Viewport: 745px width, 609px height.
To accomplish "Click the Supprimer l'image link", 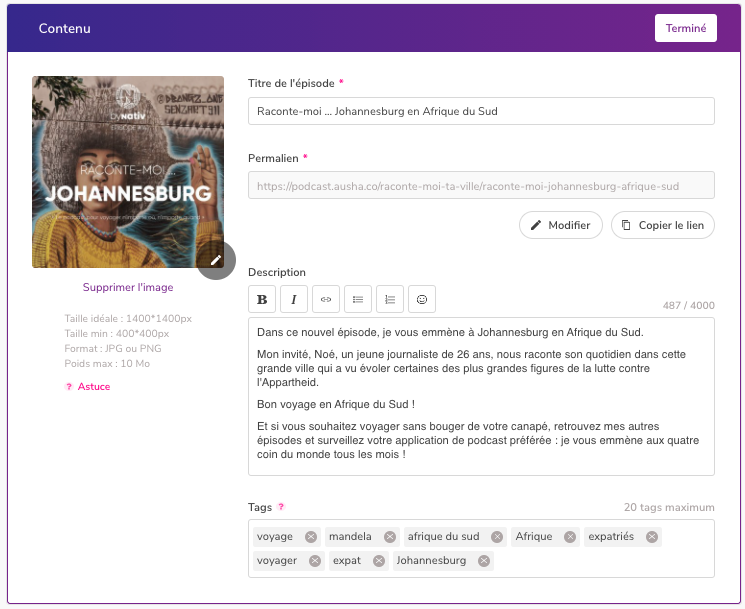I will (128, 287).
